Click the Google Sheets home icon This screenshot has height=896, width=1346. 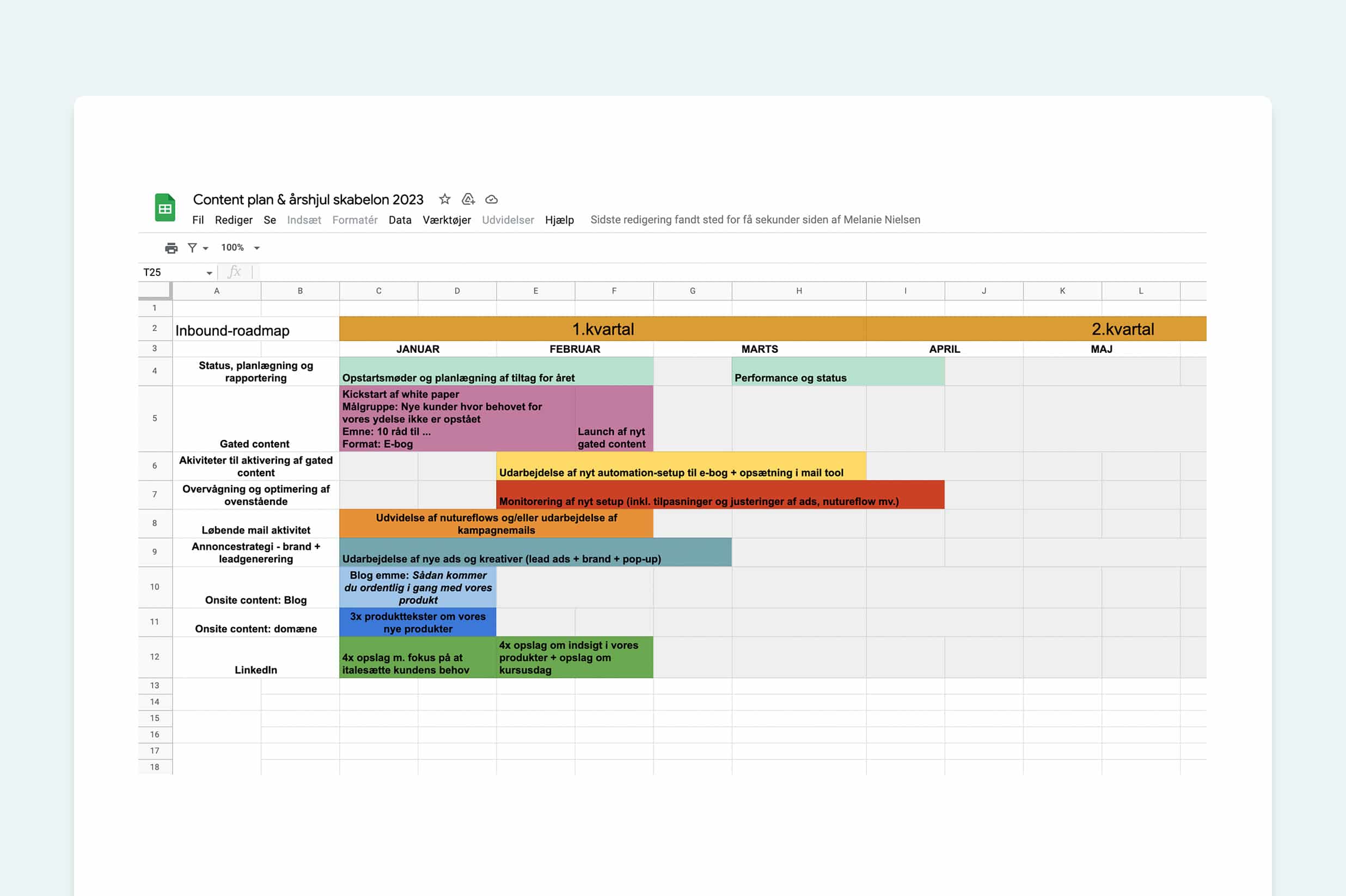[164, 208]
